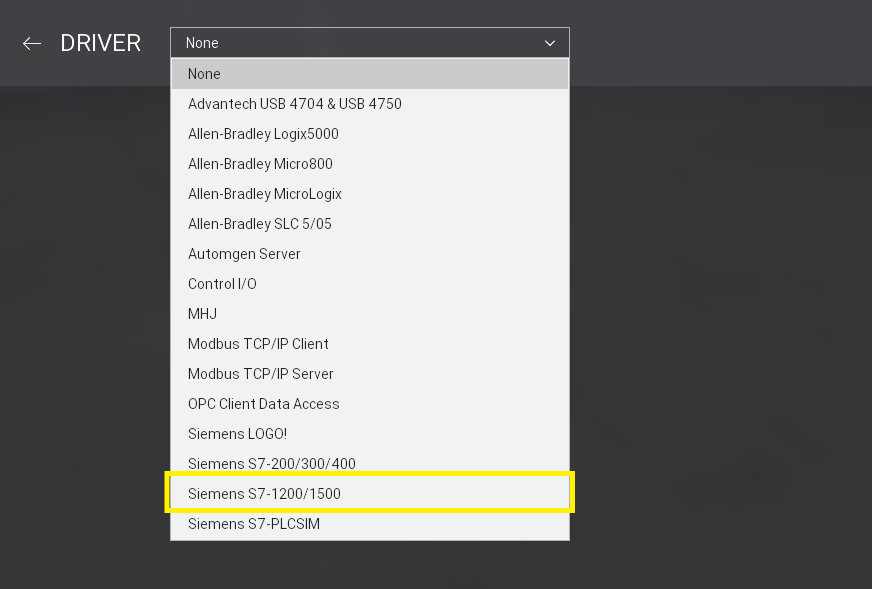Select Allen-Bradley SLC 5/05

(x=259, y=224)
